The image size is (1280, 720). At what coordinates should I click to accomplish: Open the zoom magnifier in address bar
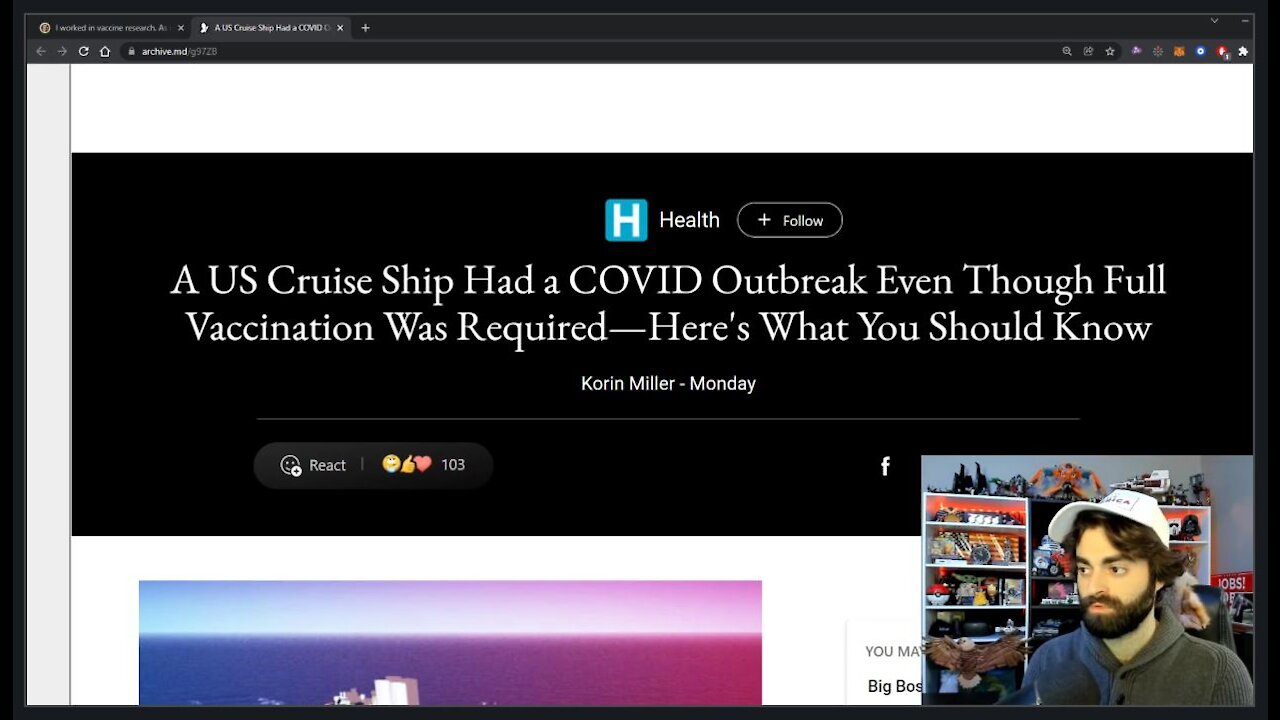(1067, 51)
